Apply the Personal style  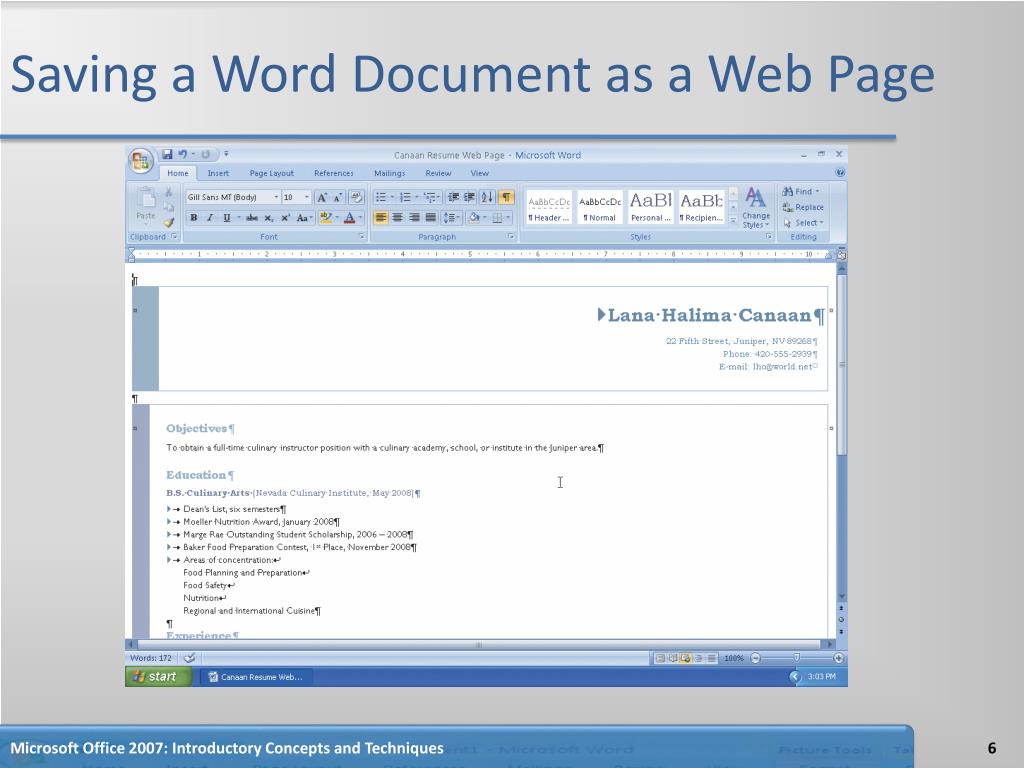point(650,208)
